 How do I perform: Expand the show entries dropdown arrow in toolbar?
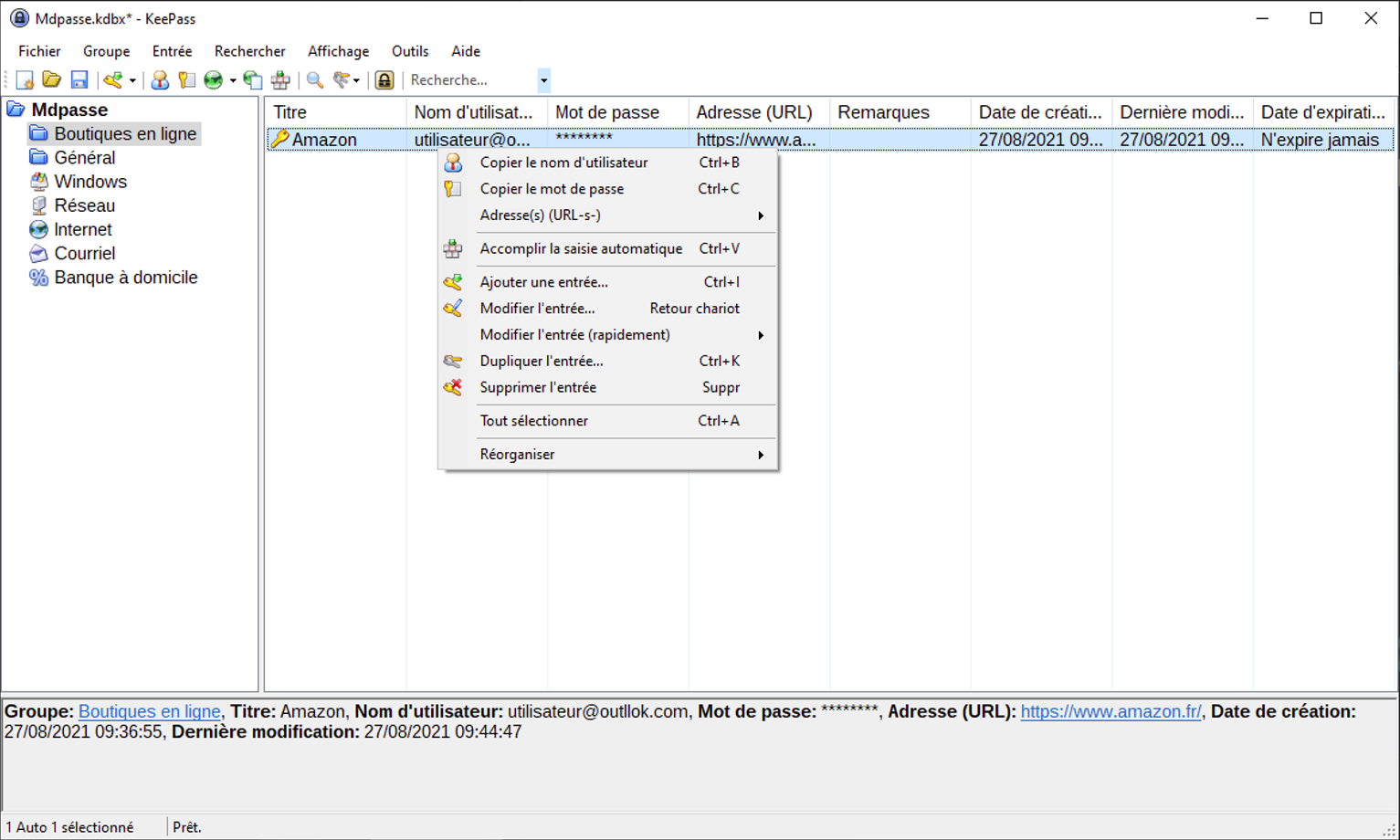pos(356,80)
